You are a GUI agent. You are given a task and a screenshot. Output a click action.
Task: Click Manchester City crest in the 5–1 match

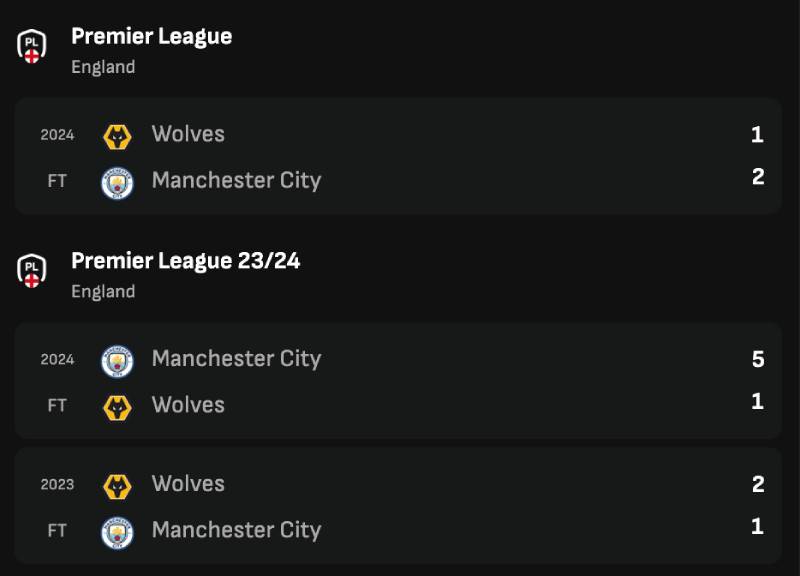click(118, 360)
